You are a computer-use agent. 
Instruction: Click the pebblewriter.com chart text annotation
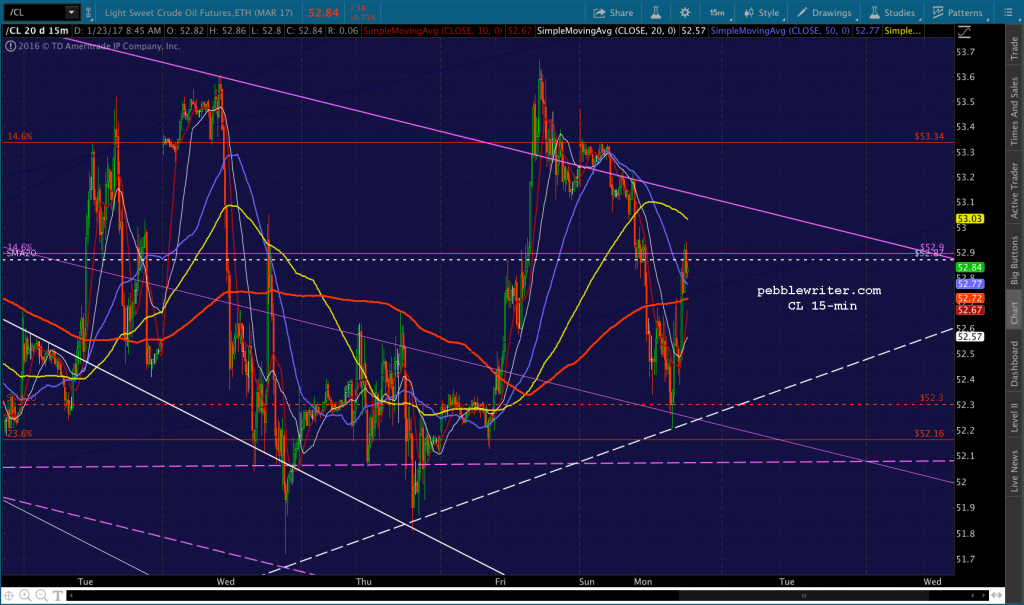click(x=819, y=290)
